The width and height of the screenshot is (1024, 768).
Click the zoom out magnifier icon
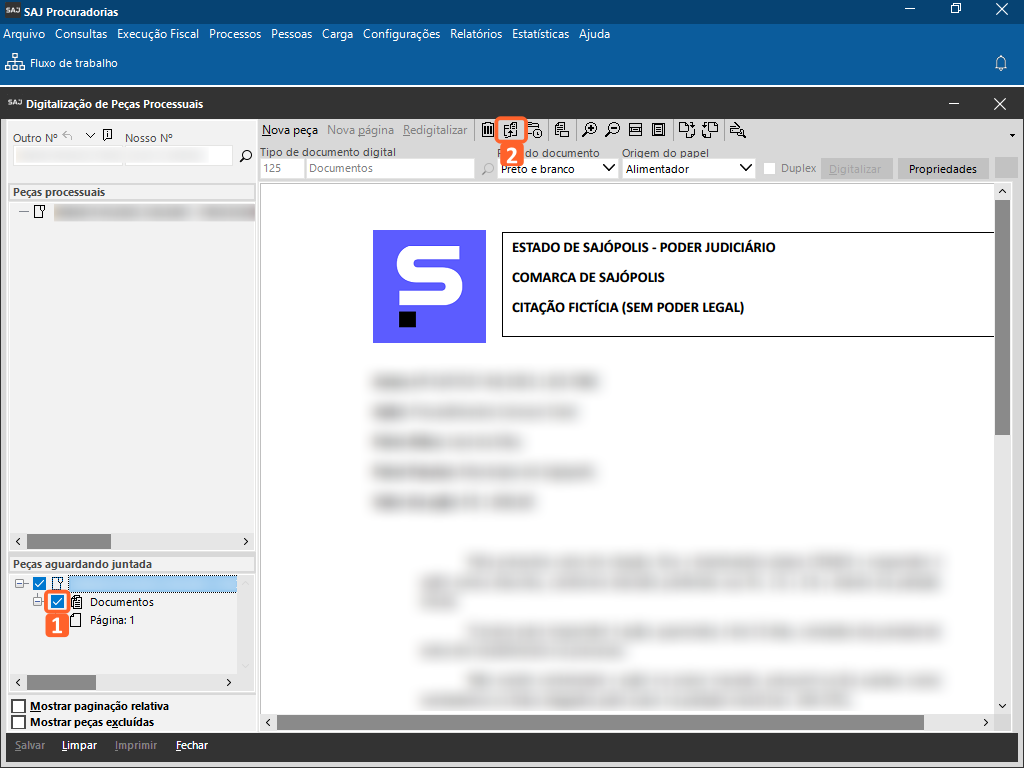(612, 130)
